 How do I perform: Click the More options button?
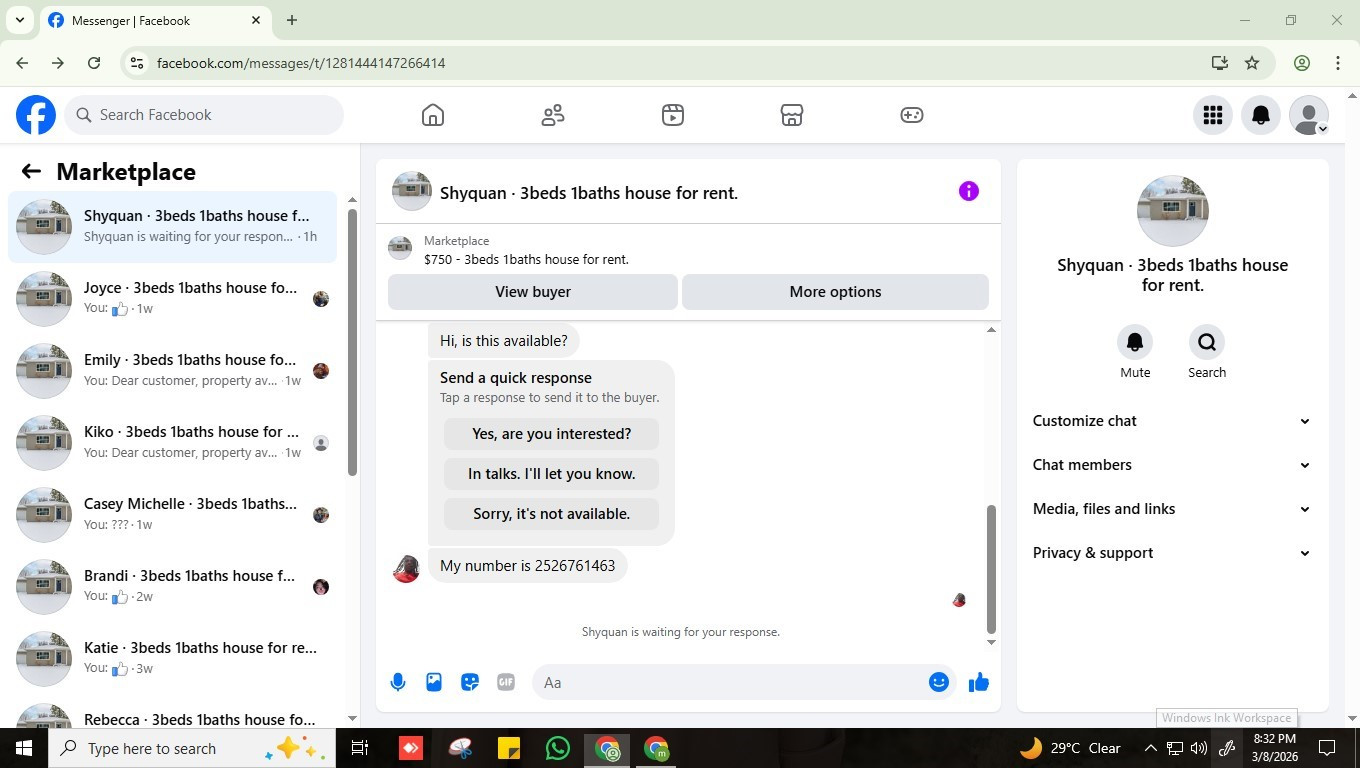point(835,292)
